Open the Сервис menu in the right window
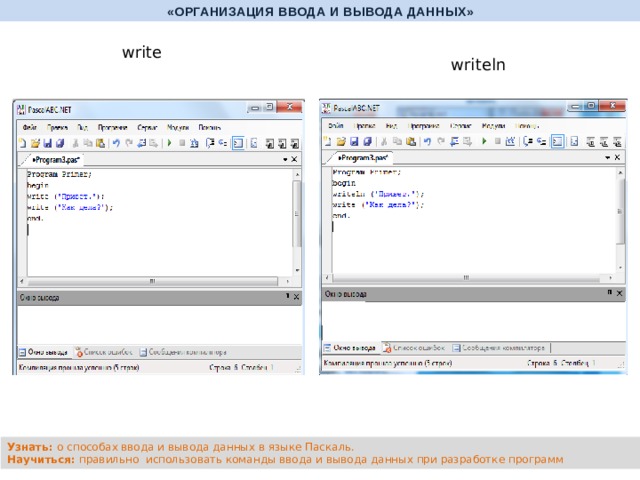 [x=461, y=126]
